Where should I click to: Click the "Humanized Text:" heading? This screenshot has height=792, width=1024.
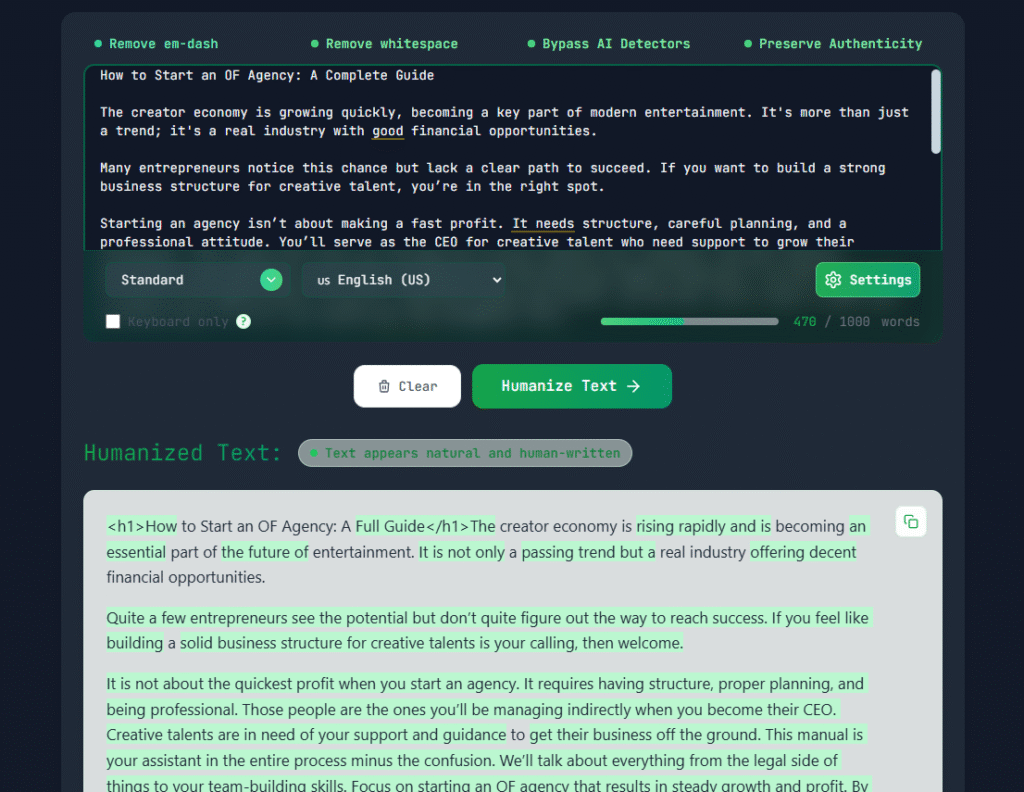tap(184, 453)
